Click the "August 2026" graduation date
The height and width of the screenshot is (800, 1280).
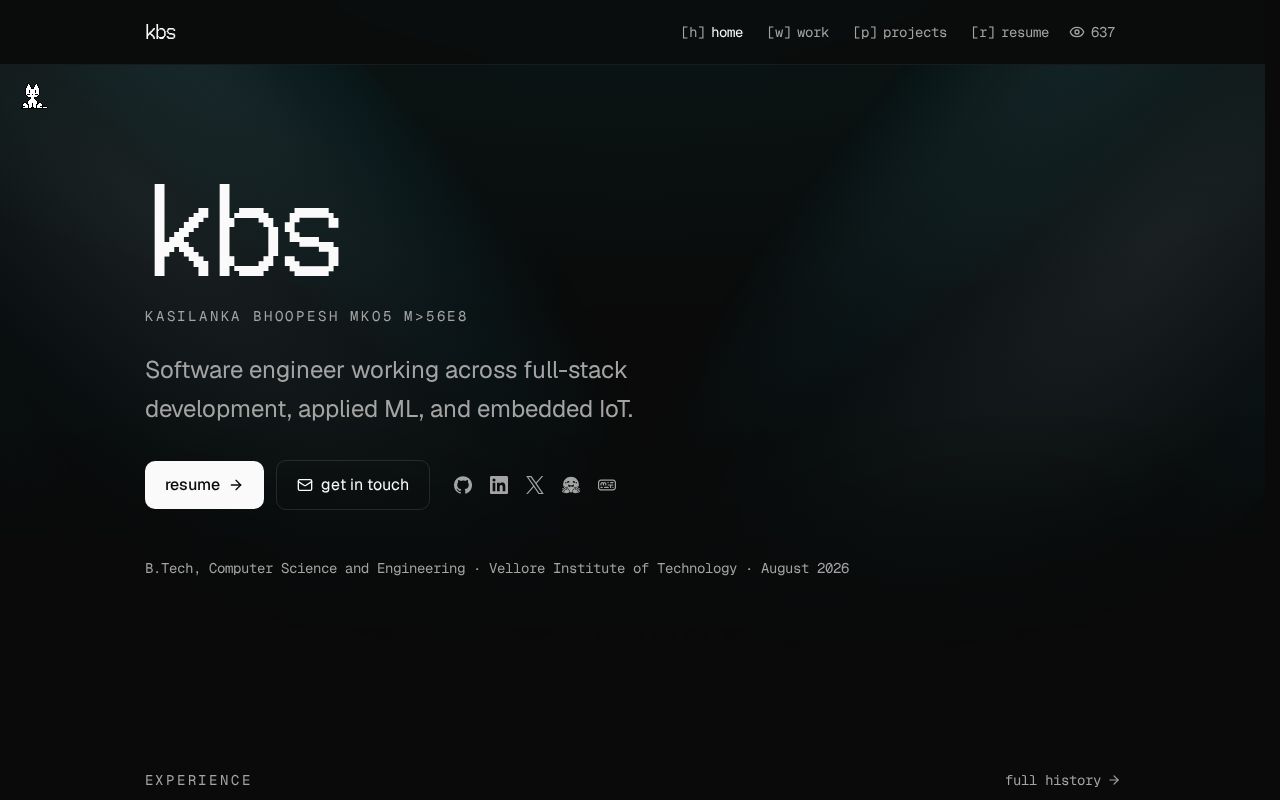click(x=805, y=568)
